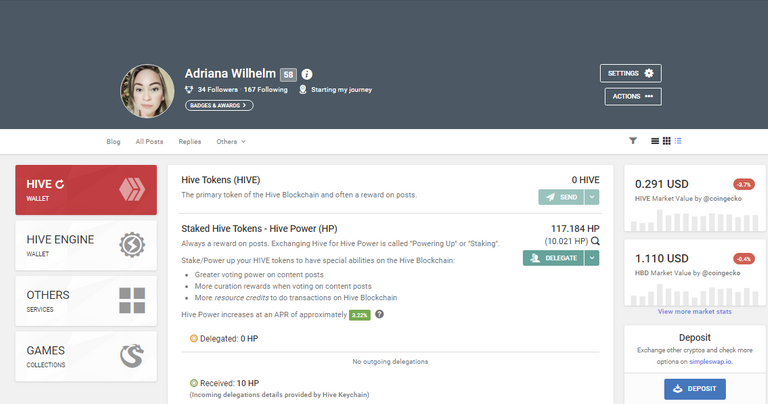The image size is (768, 404).
Task: Click Adriana Wilhelm's profile avatar
Action: pos(148,91)
